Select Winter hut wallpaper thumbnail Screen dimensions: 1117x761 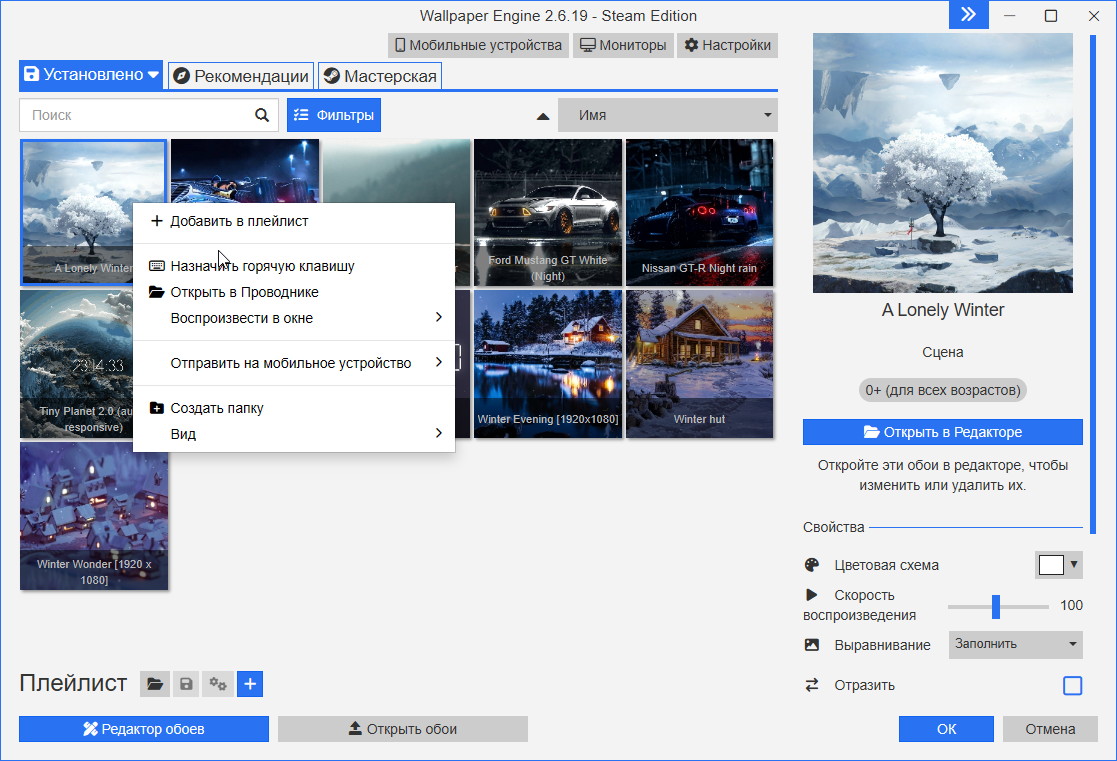click(x=700, y=363)
